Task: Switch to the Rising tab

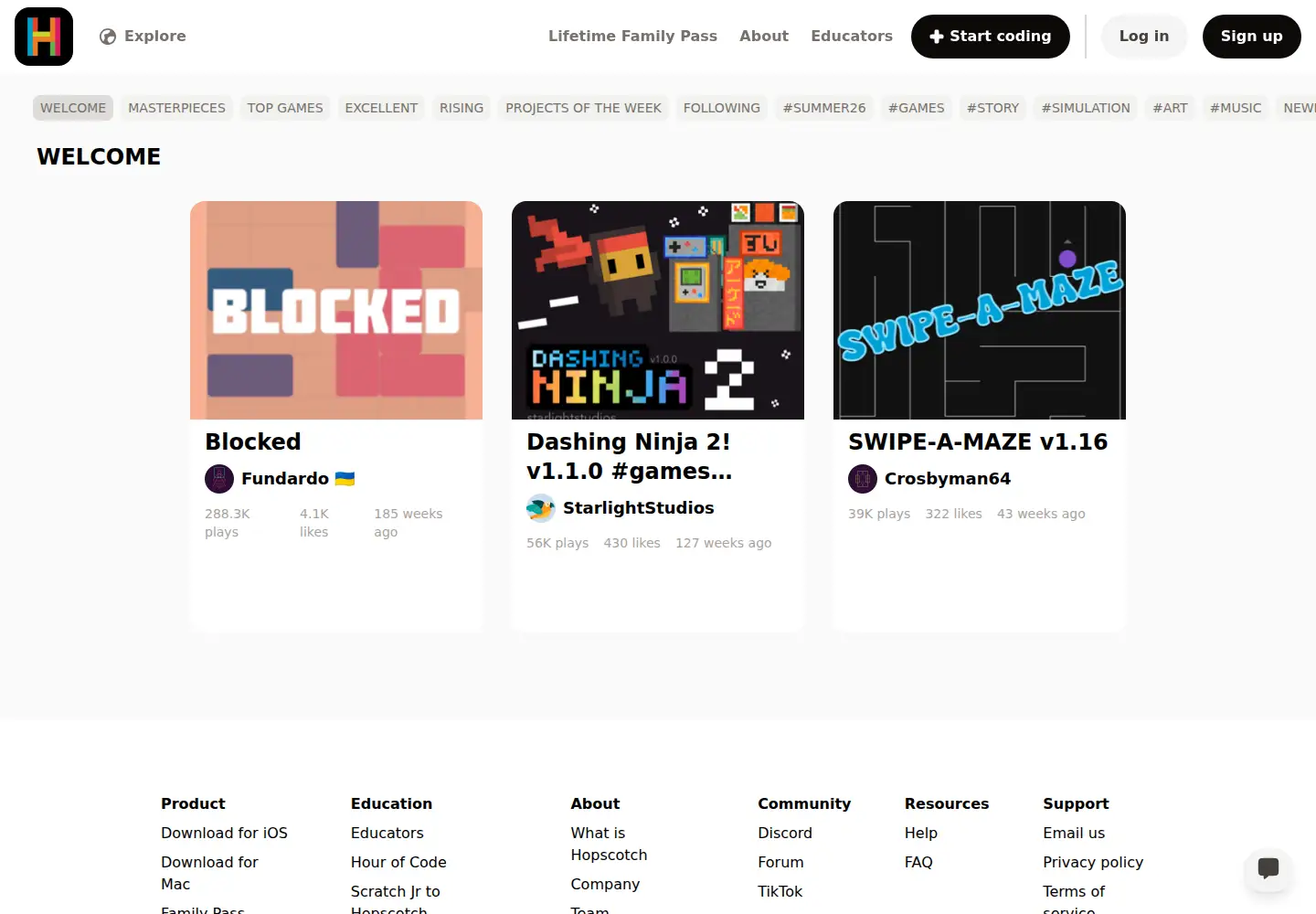Action: click(x=462, y=108)
